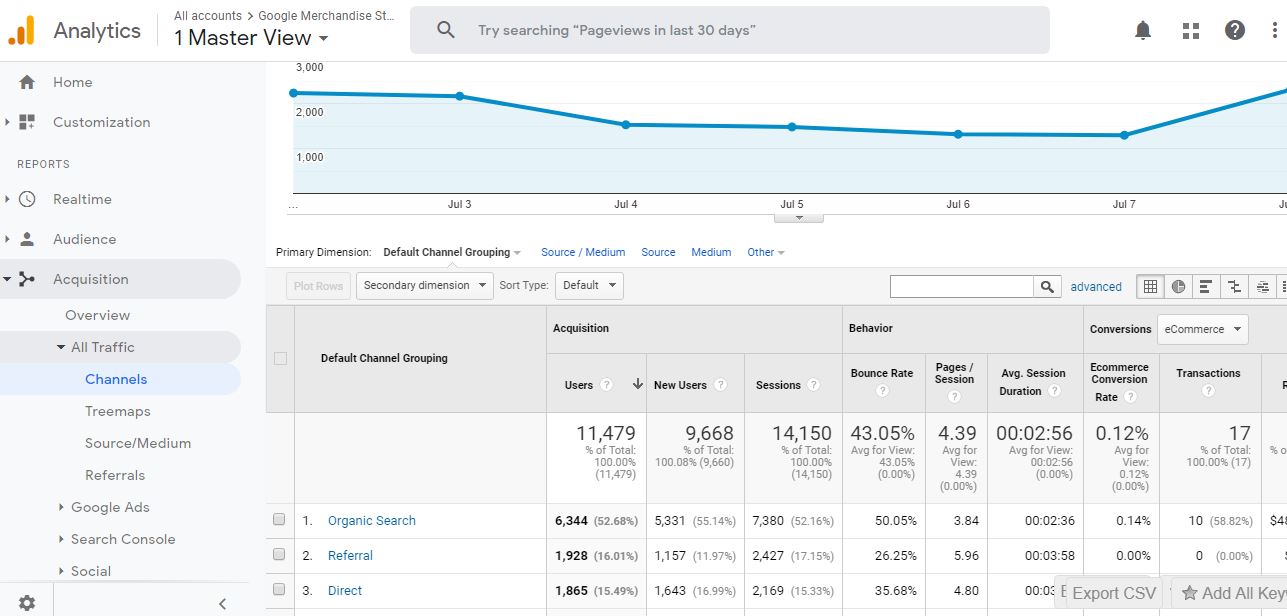Viewport: 1287px width, 616px height.
Task: Open Treemaps in the sidebar
Action: pos(117,411)
